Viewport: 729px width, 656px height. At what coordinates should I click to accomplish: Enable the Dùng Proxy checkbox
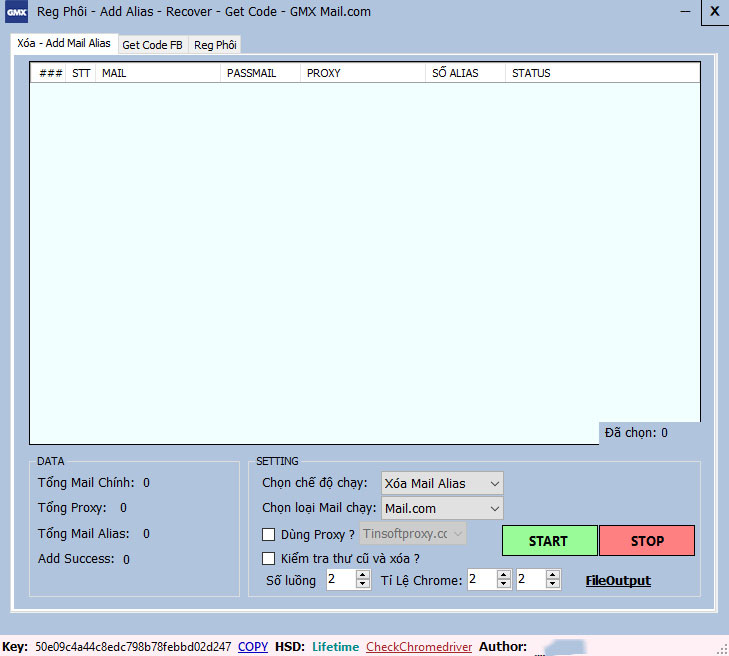(x=268, y=534)
